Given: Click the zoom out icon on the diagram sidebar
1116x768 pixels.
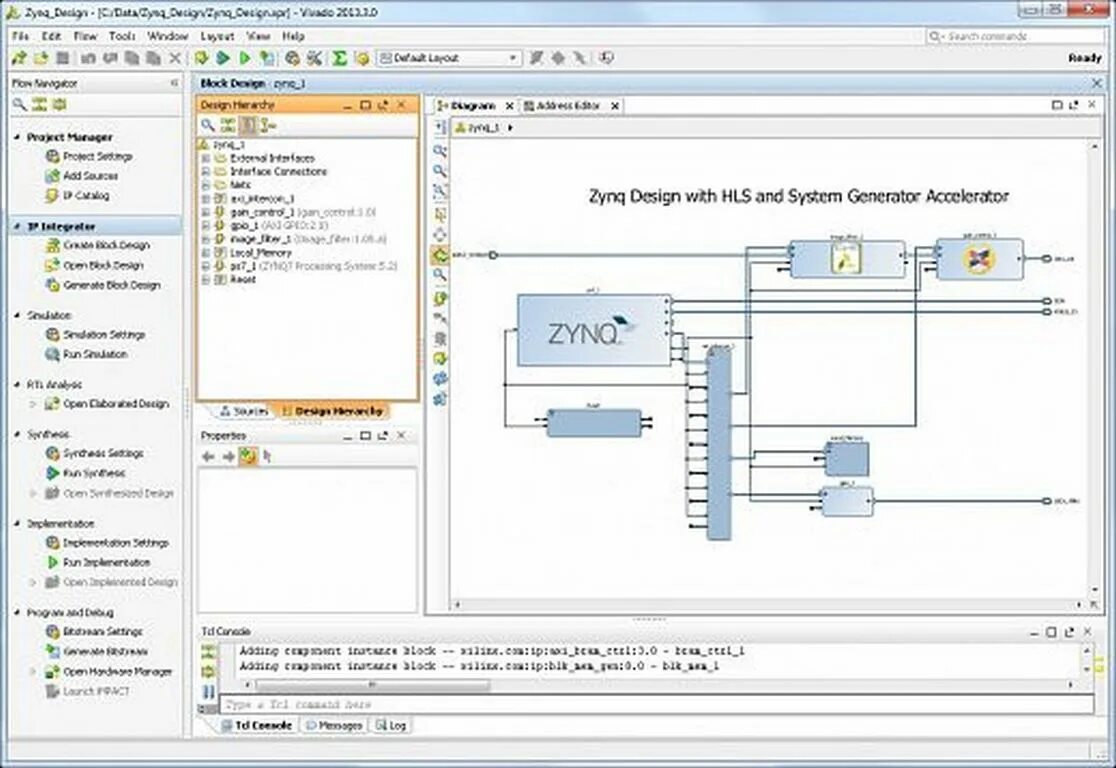Looking at the screenshot, I should 440,171.
